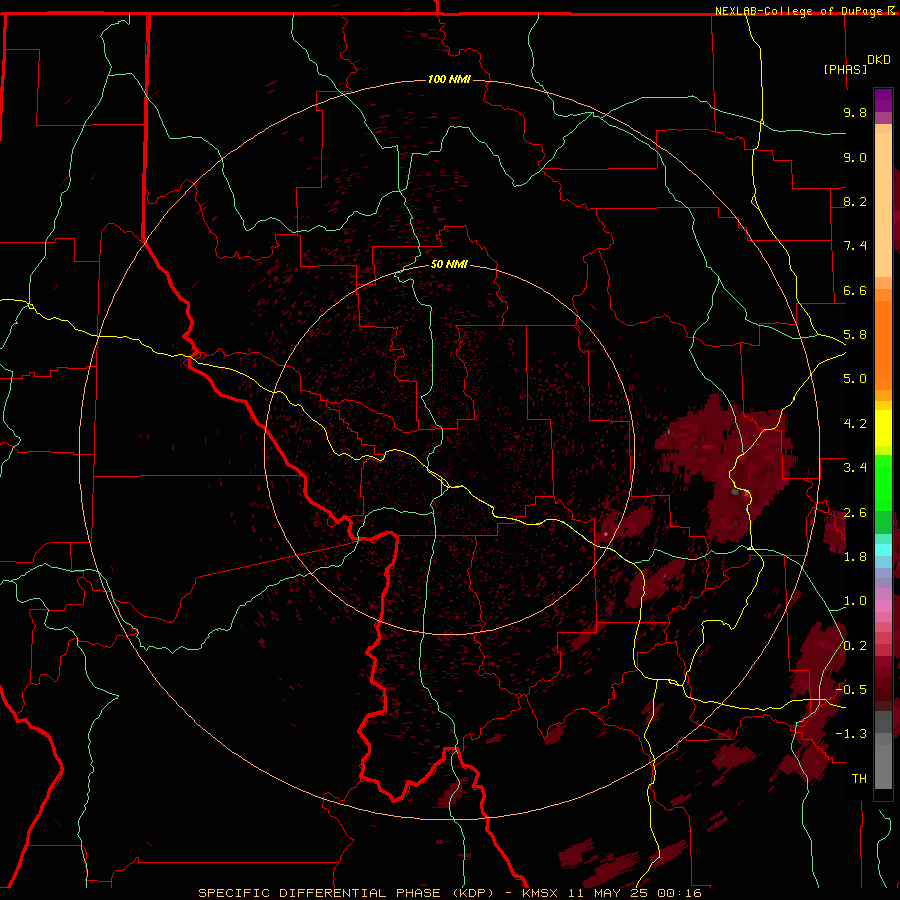
Task: Click the 1.0 scale value
Action: [x=855, y=601]
